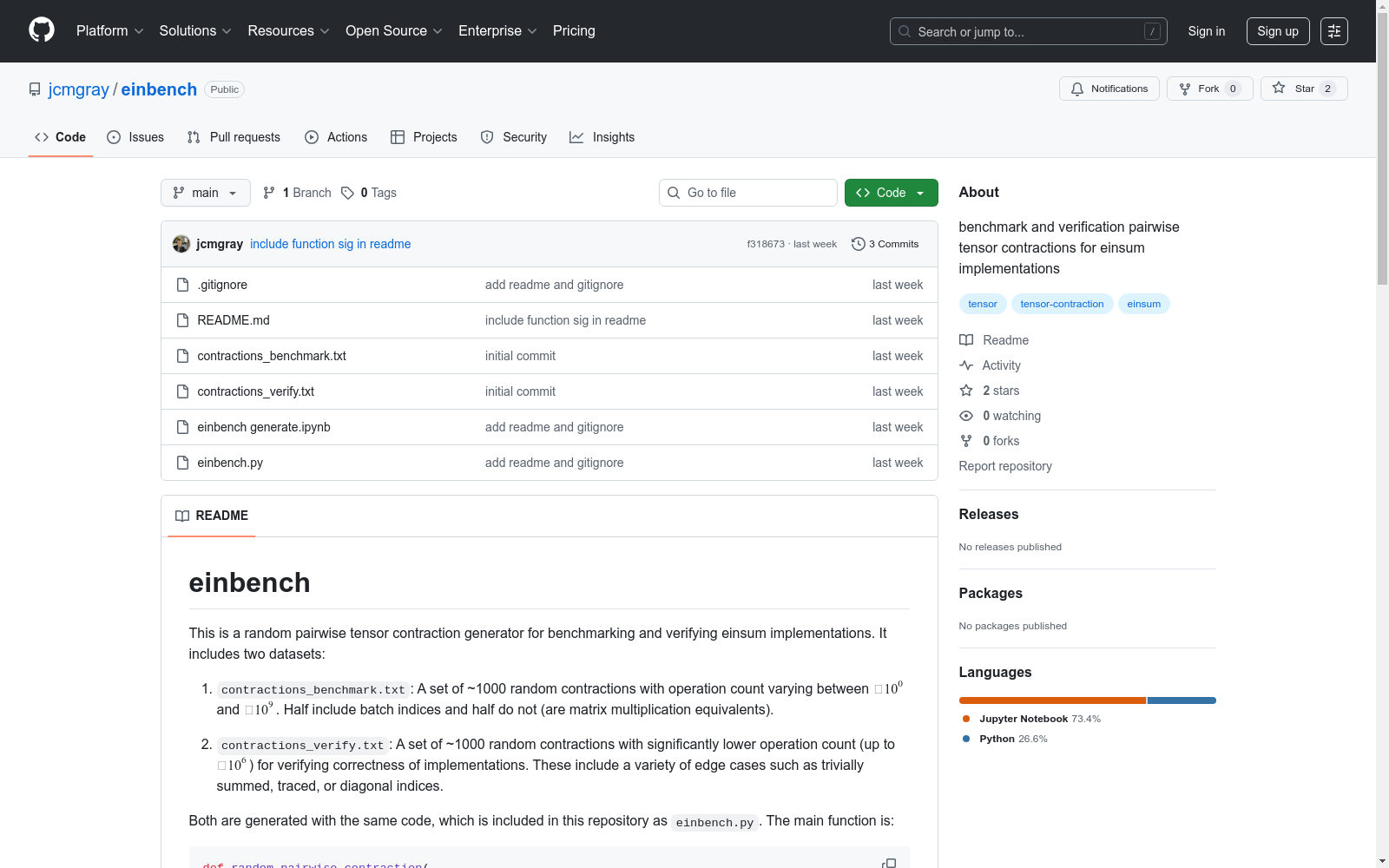Click the README book icon
1389x868 pixels.
182,516
